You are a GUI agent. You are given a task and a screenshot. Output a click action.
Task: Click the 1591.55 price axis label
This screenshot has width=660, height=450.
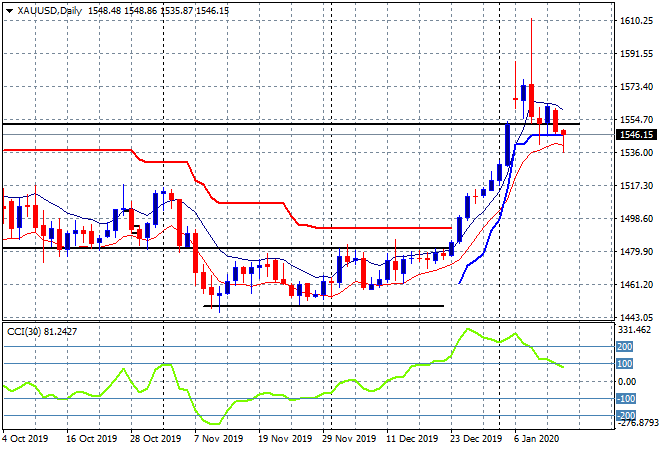[x=636, y=53]
